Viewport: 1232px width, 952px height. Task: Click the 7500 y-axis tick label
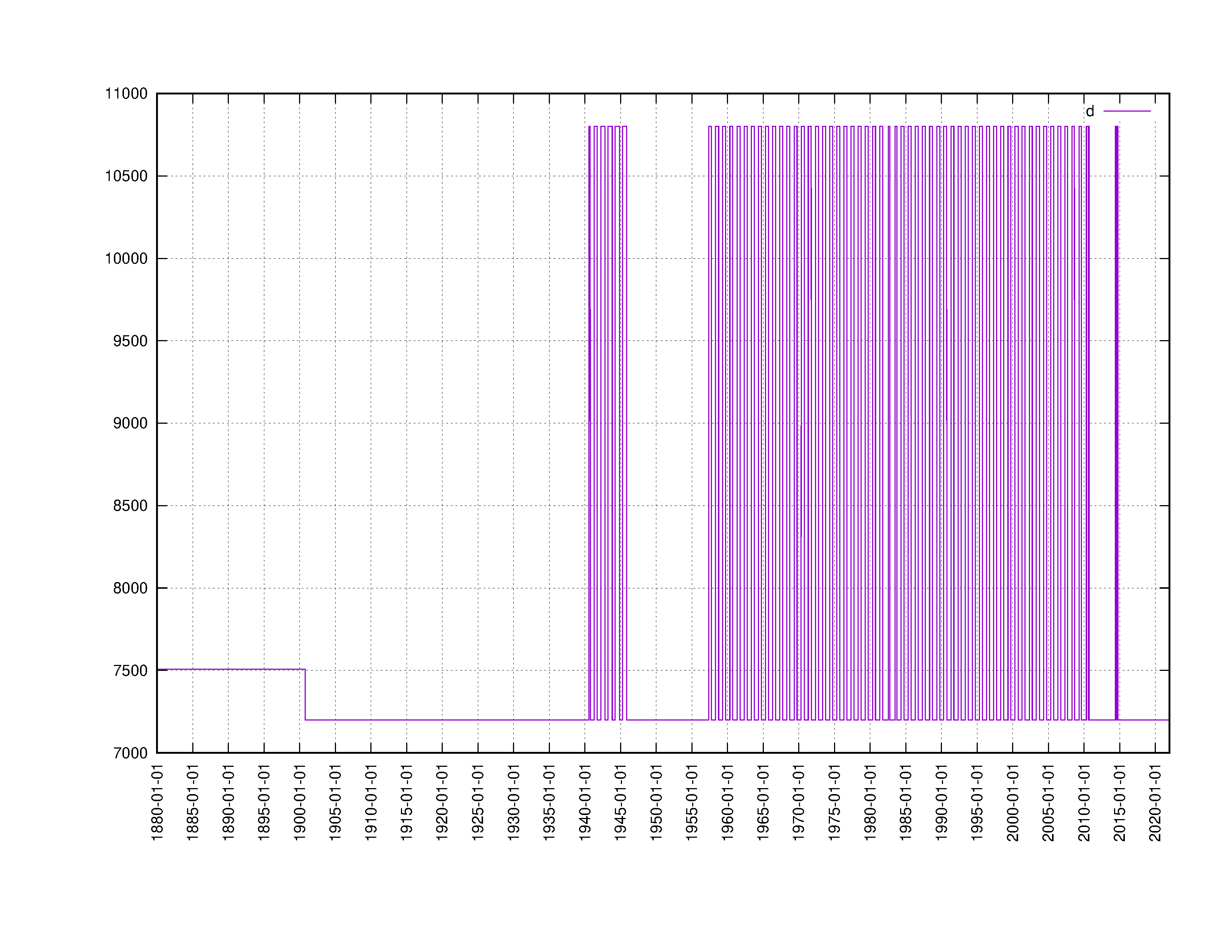130,671
